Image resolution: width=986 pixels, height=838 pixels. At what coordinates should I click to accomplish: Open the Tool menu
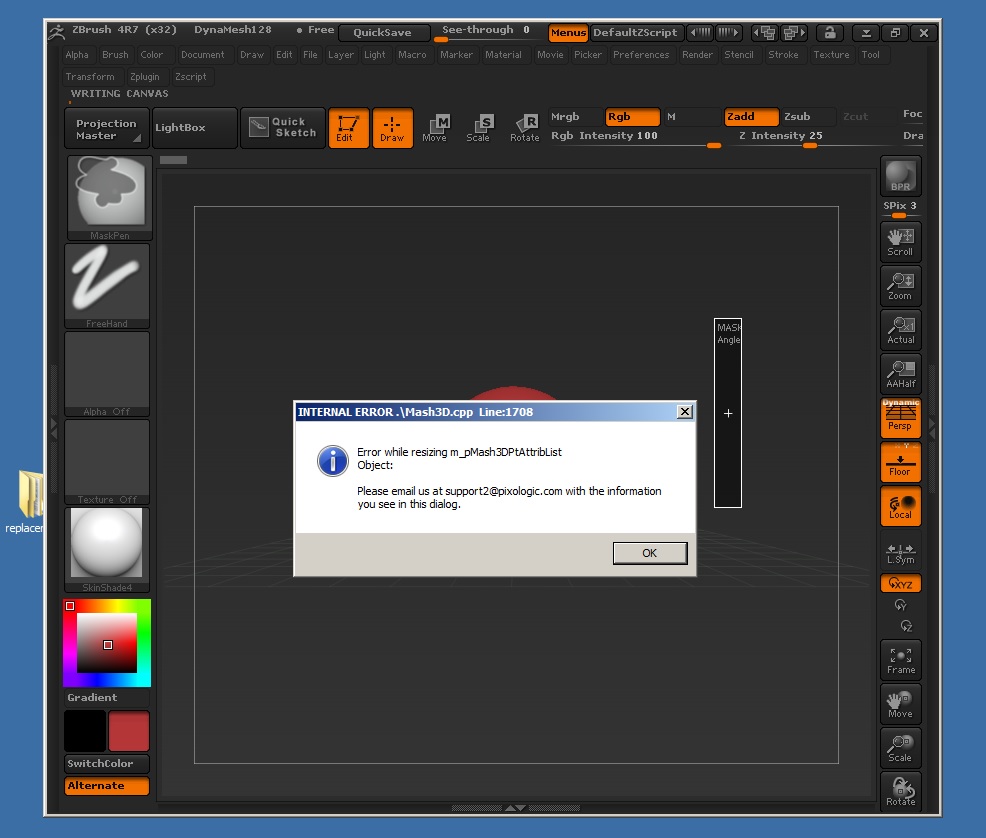871,55
